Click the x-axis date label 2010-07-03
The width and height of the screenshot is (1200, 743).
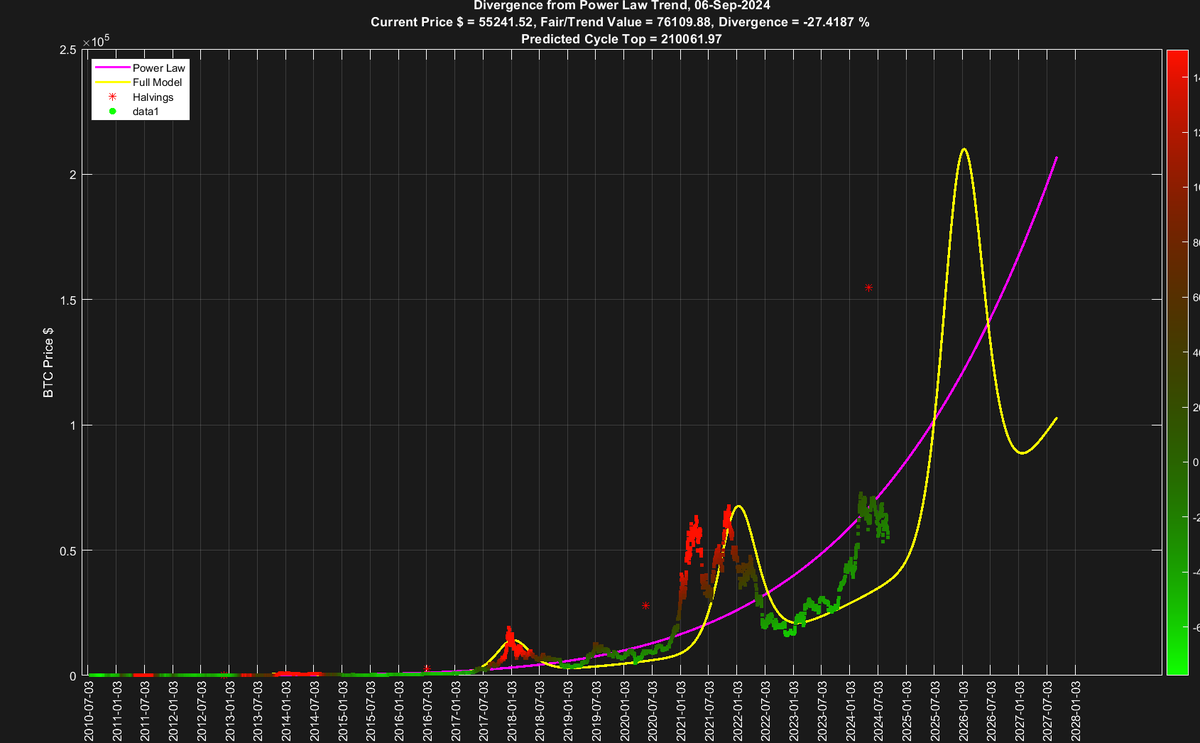pyautogui.click(x=89, y=710)
